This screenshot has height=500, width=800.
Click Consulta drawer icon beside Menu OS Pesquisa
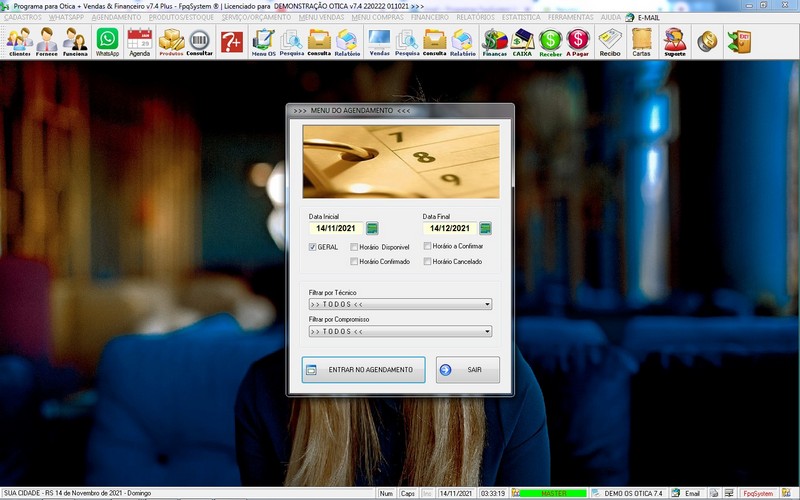(x=319, y=42)
